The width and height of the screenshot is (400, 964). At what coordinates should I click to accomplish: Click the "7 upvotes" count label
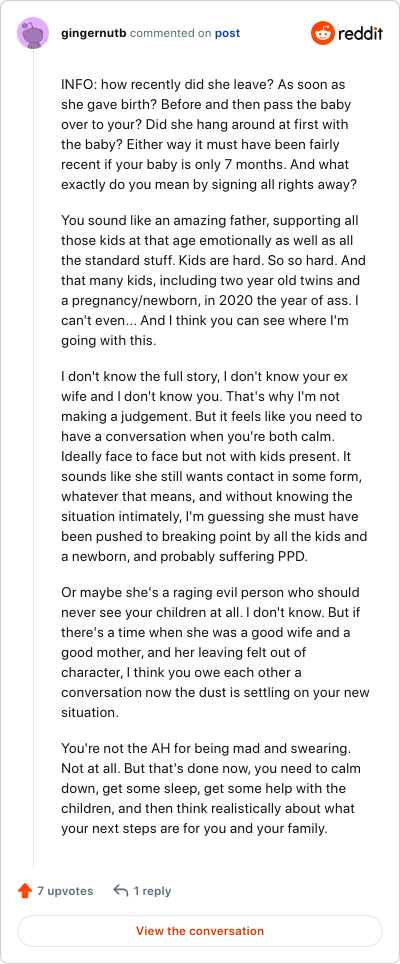(65, 891)
